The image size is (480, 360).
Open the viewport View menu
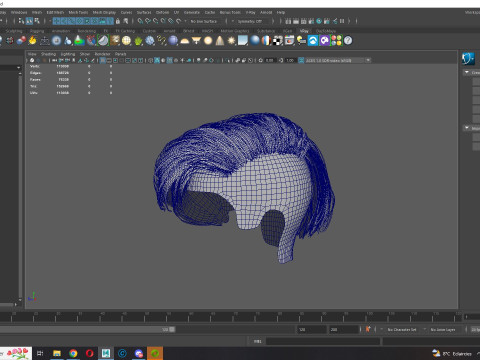tap(32, 54)
